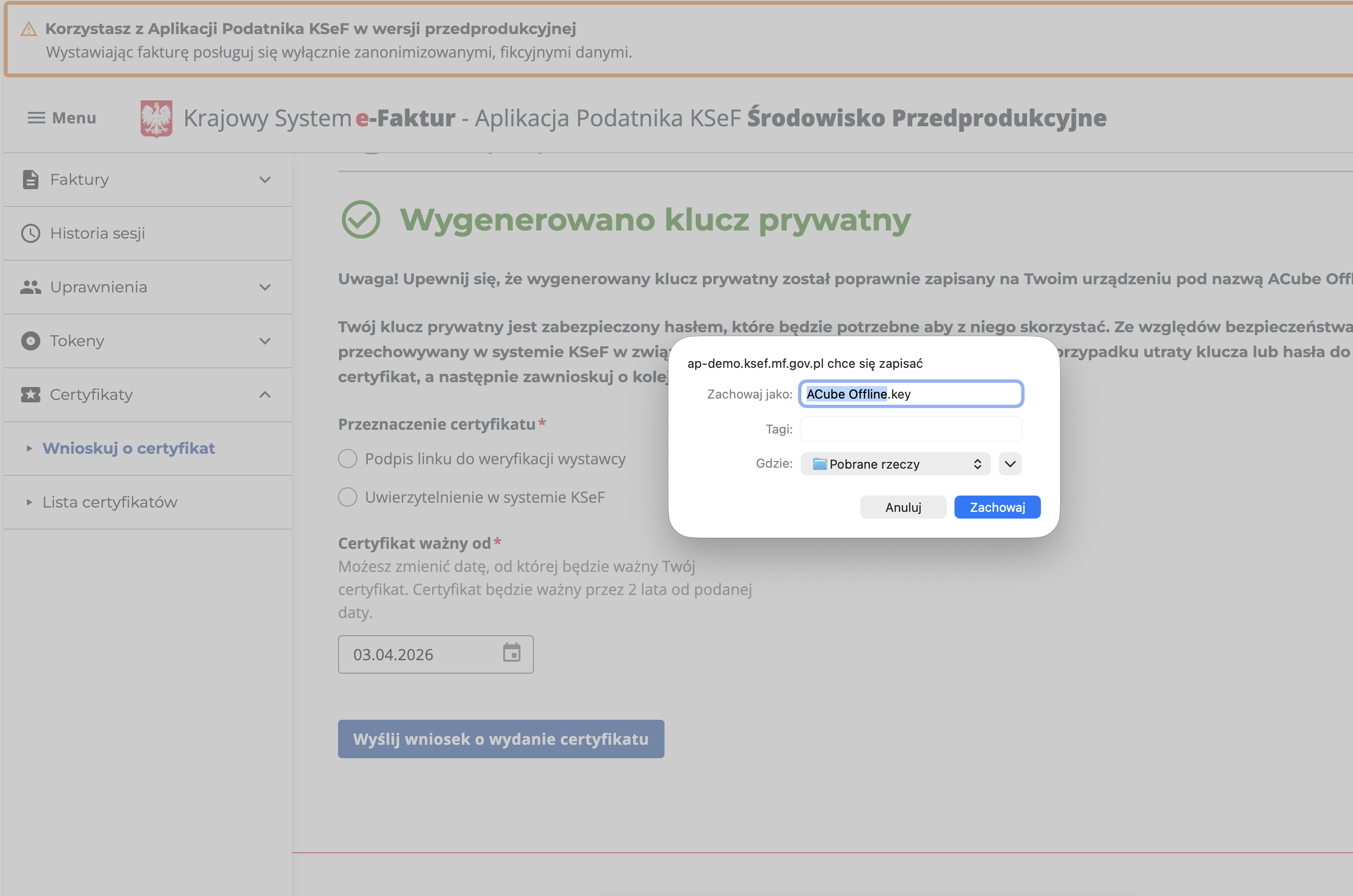
Task: Click the Tagi input field
Action: coord(910,429)
